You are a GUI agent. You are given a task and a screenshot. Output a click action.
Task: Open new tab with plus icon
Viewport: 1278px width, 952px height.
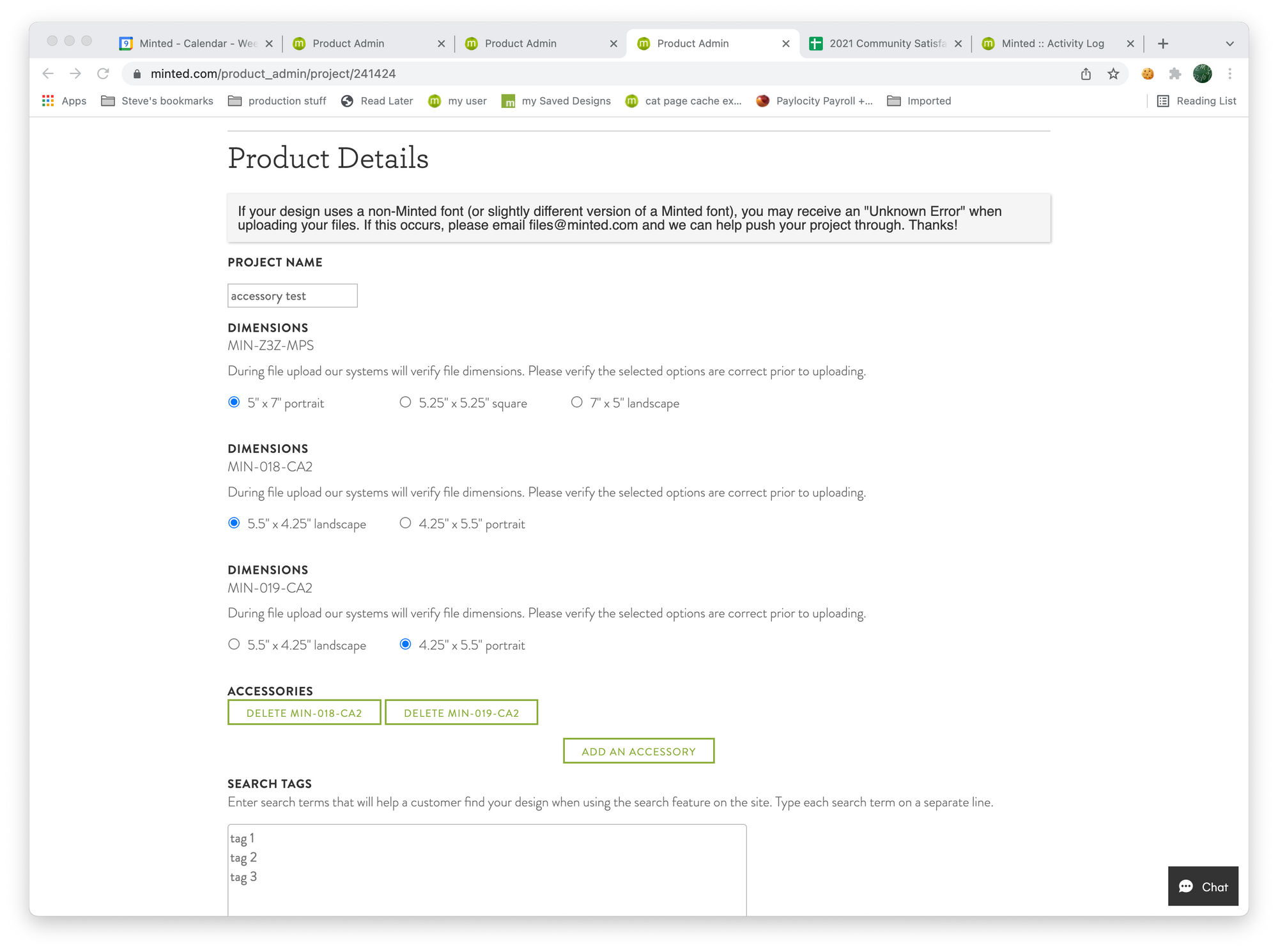click(x=1163, y=43)
